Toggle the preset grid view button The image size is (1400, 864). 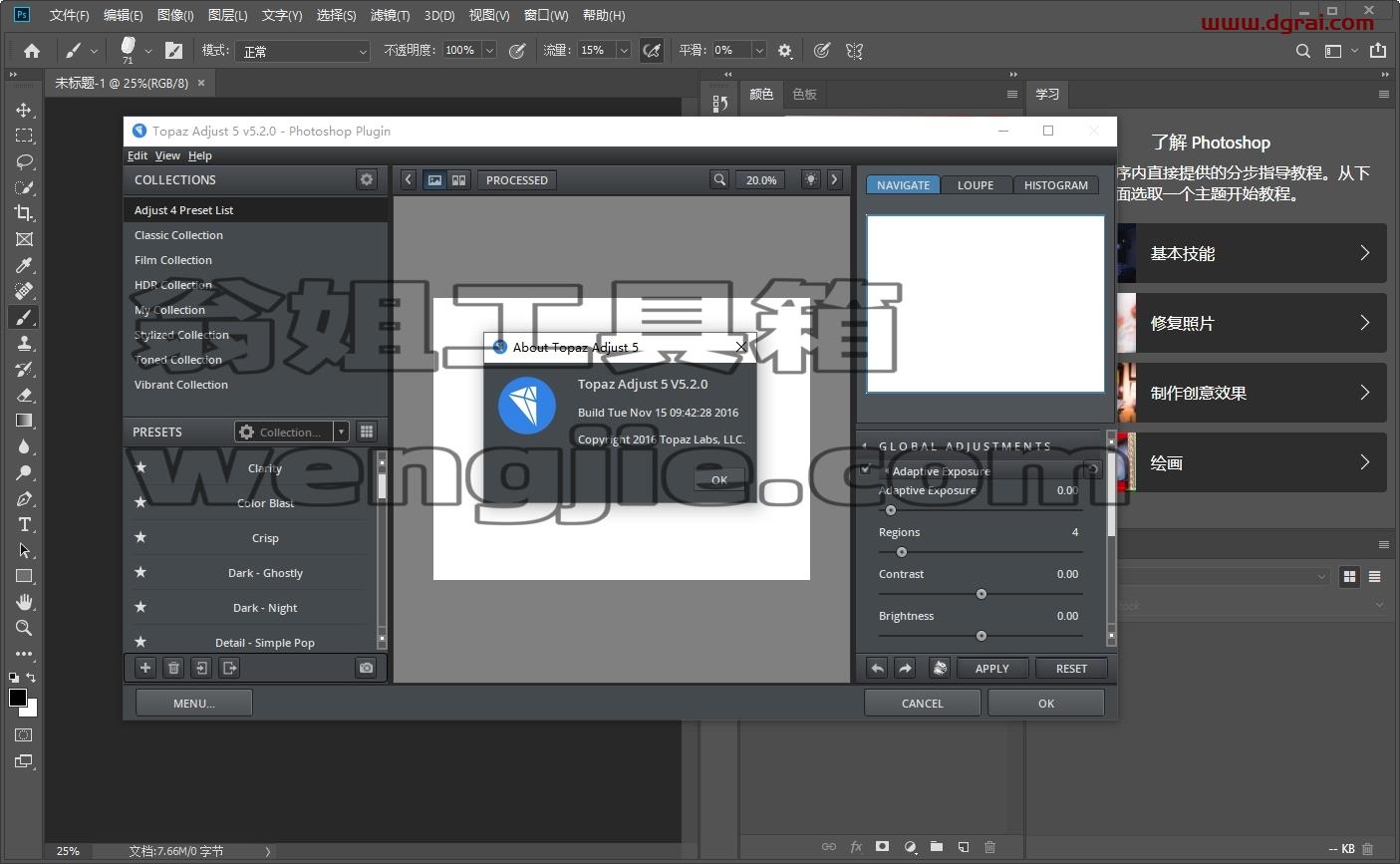pos(367,432)
